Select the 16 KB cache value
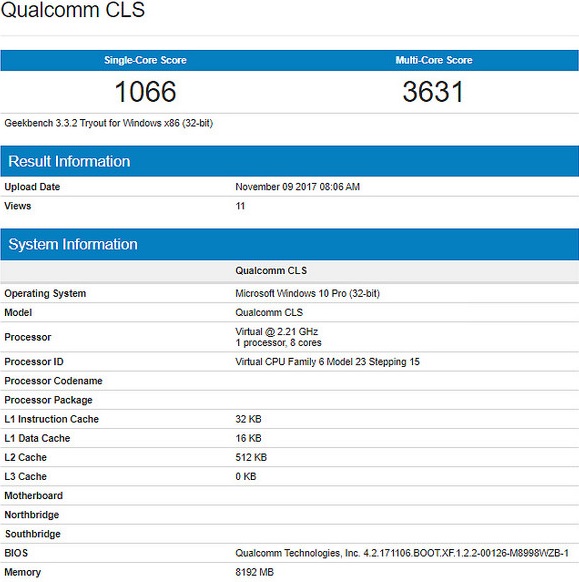Image resolution: width=579 pixels, height=582 pixels. (x=248, y=438)
